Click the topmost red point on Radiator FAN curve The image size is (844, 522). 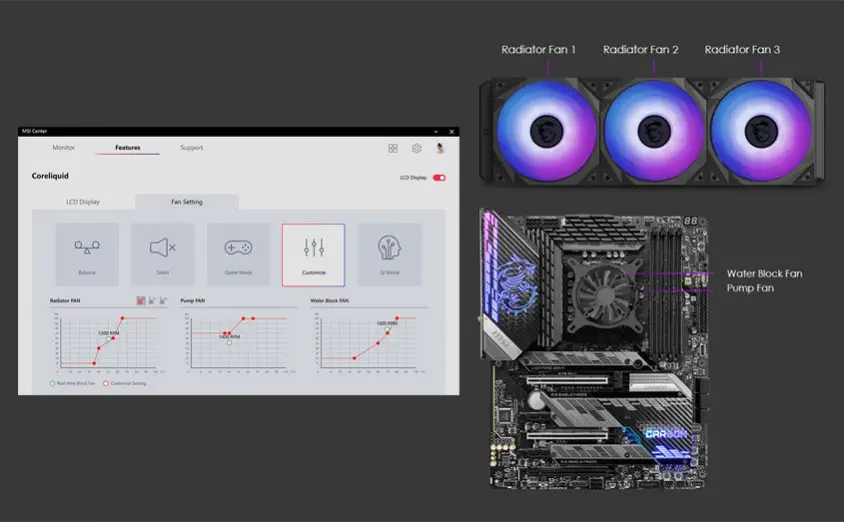tap(123, 319)
